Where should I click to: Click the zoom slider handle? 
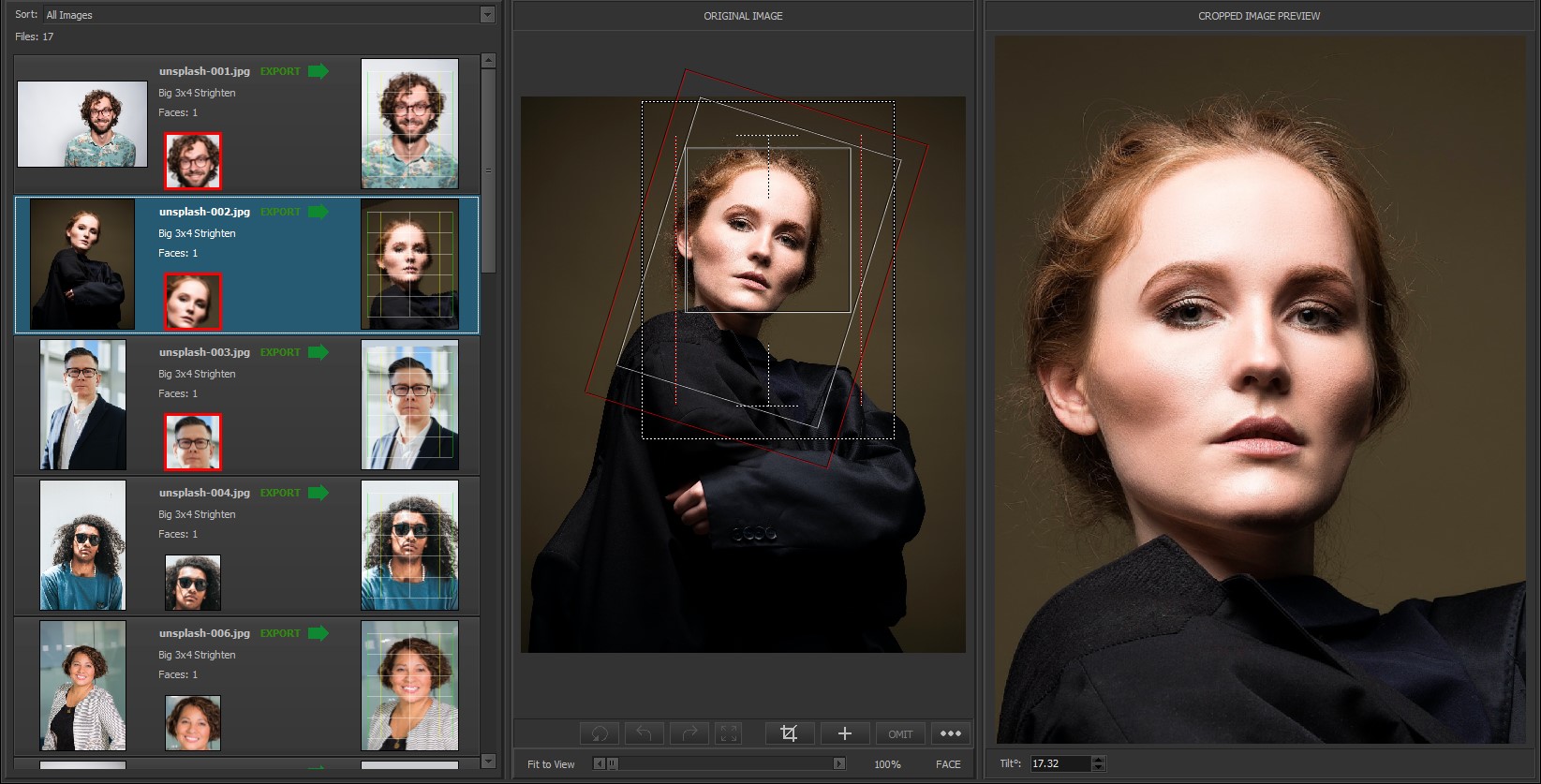click(x=613, y=764)
